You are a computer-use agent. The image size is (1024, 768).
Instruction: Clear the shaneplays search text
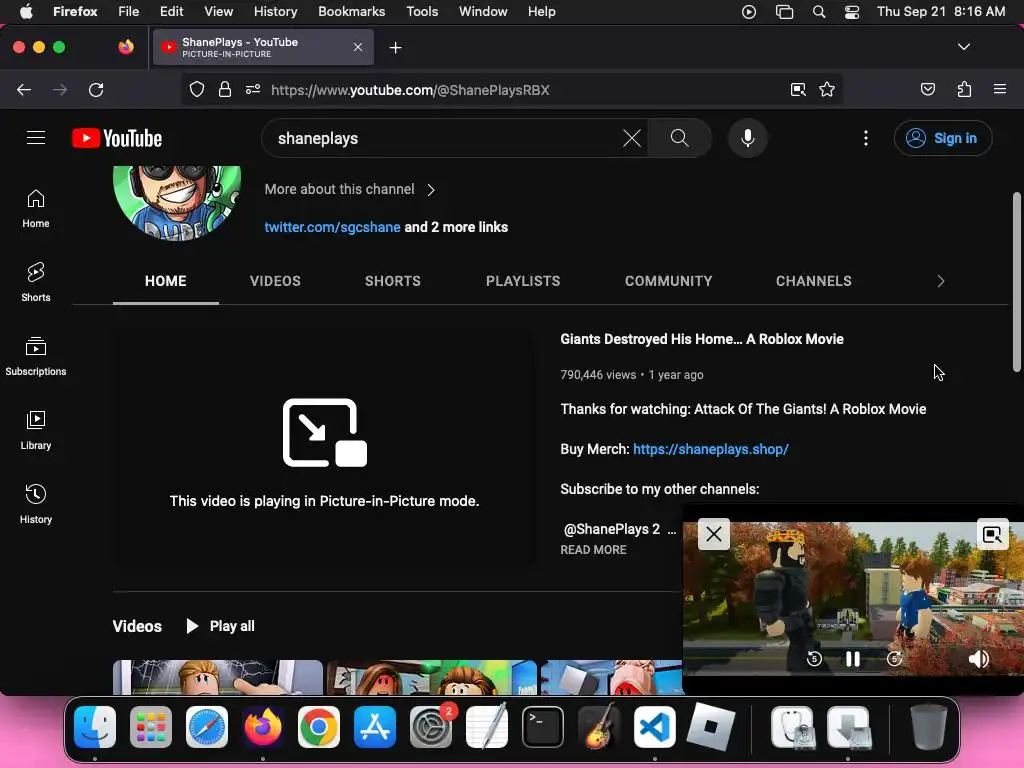632,138
